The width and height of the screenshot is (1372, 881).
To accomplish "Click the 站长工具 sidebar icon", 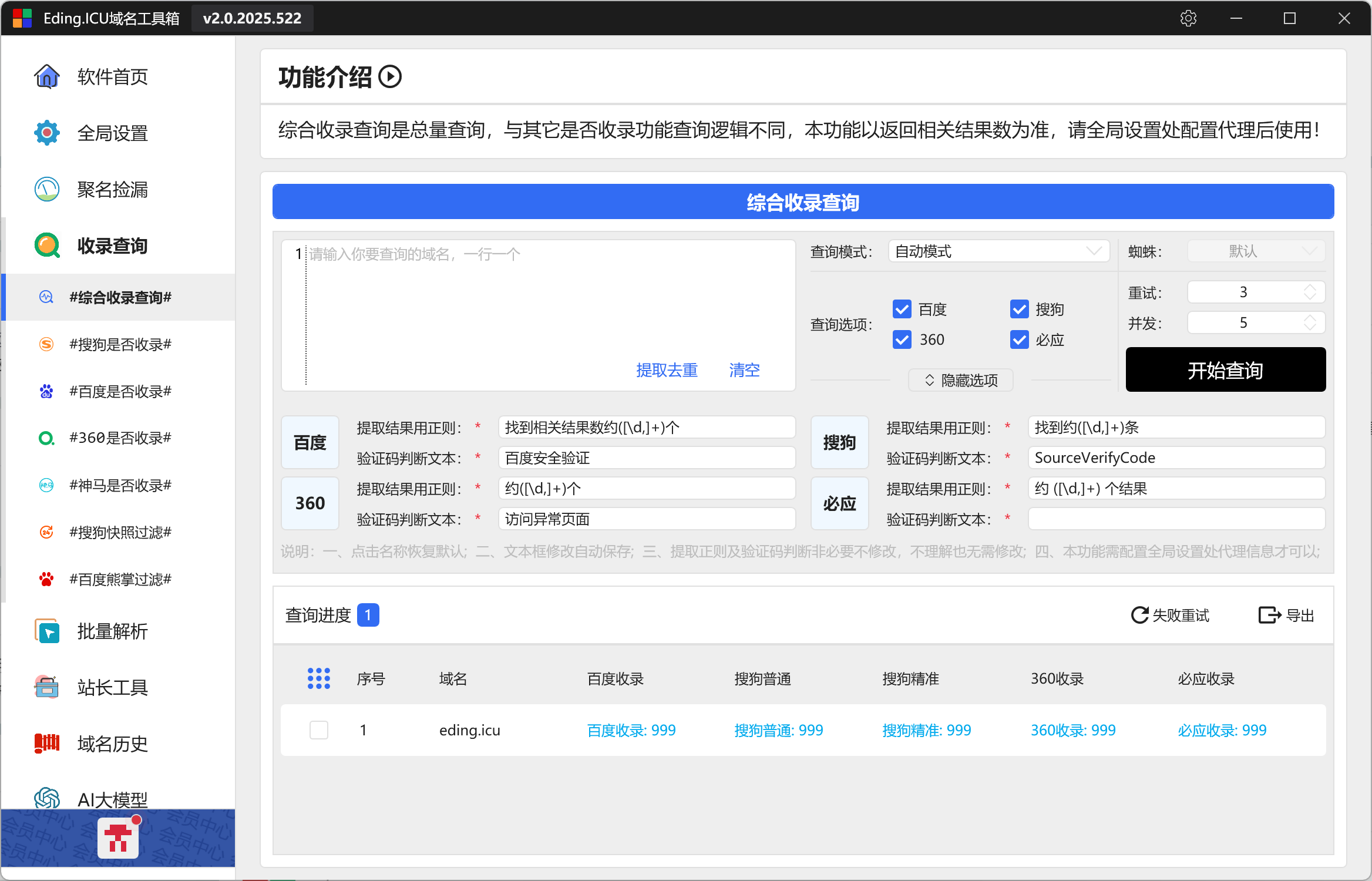I will coord(47,687).
